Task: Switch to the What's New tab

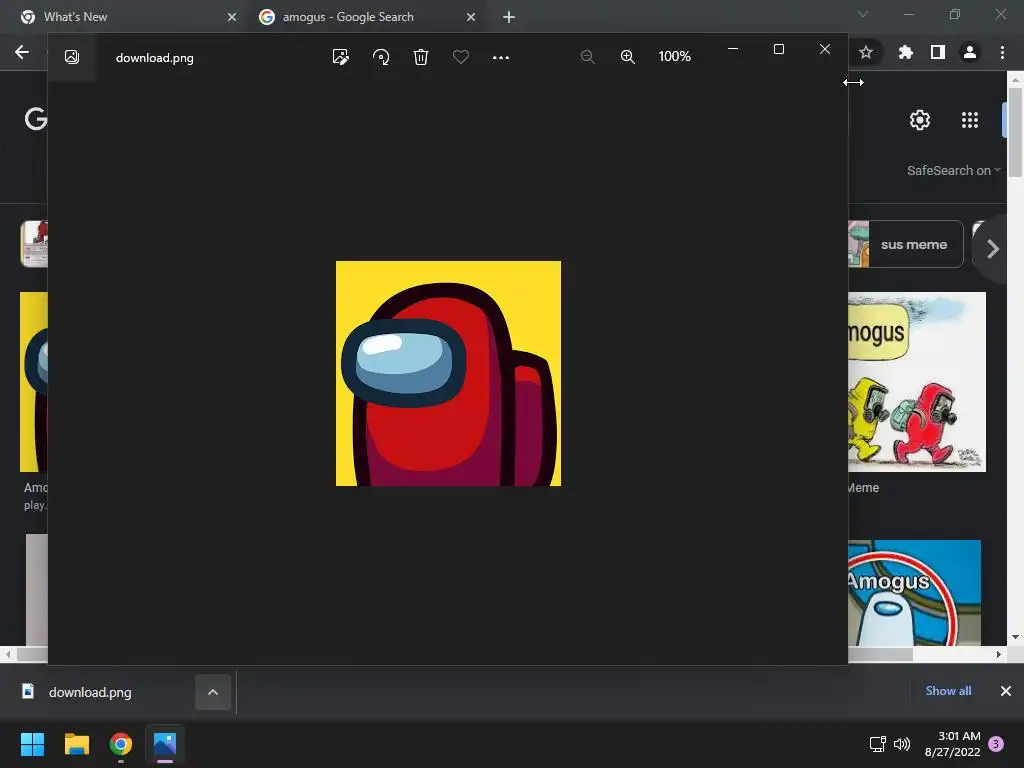Action: pos(120,17)
